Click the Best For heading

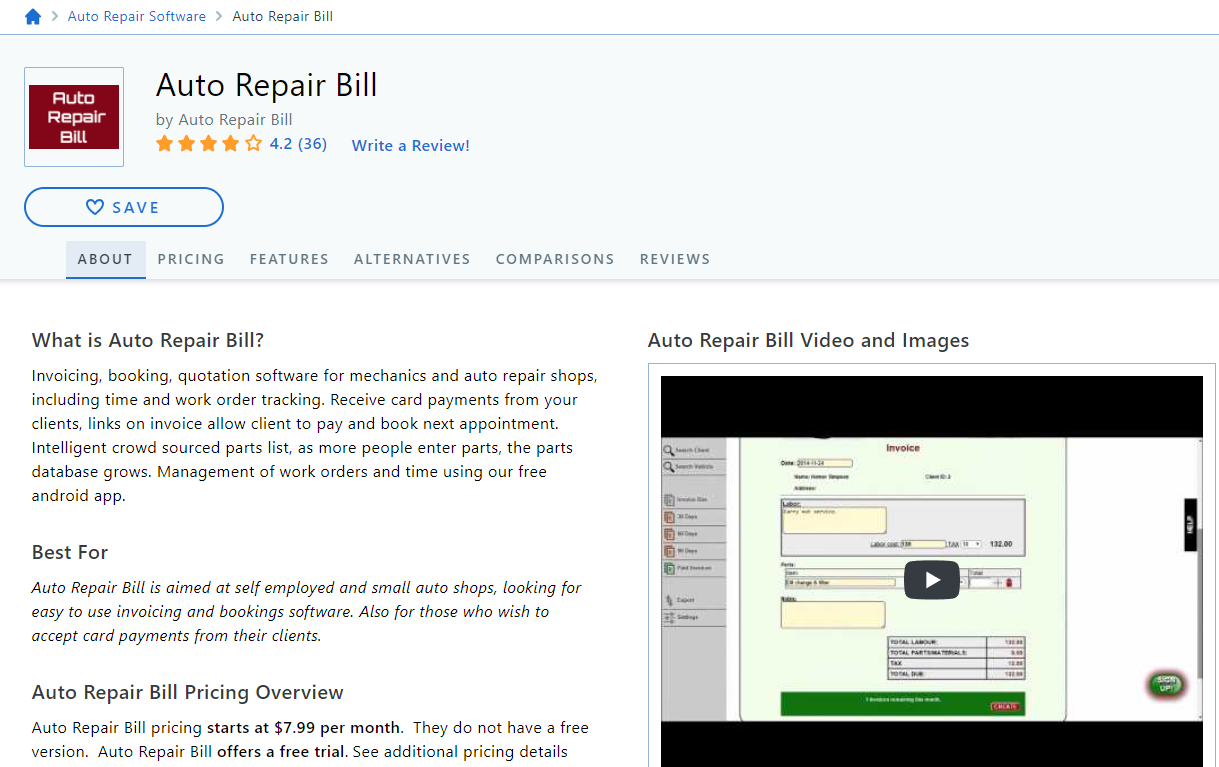pos(70,552)
